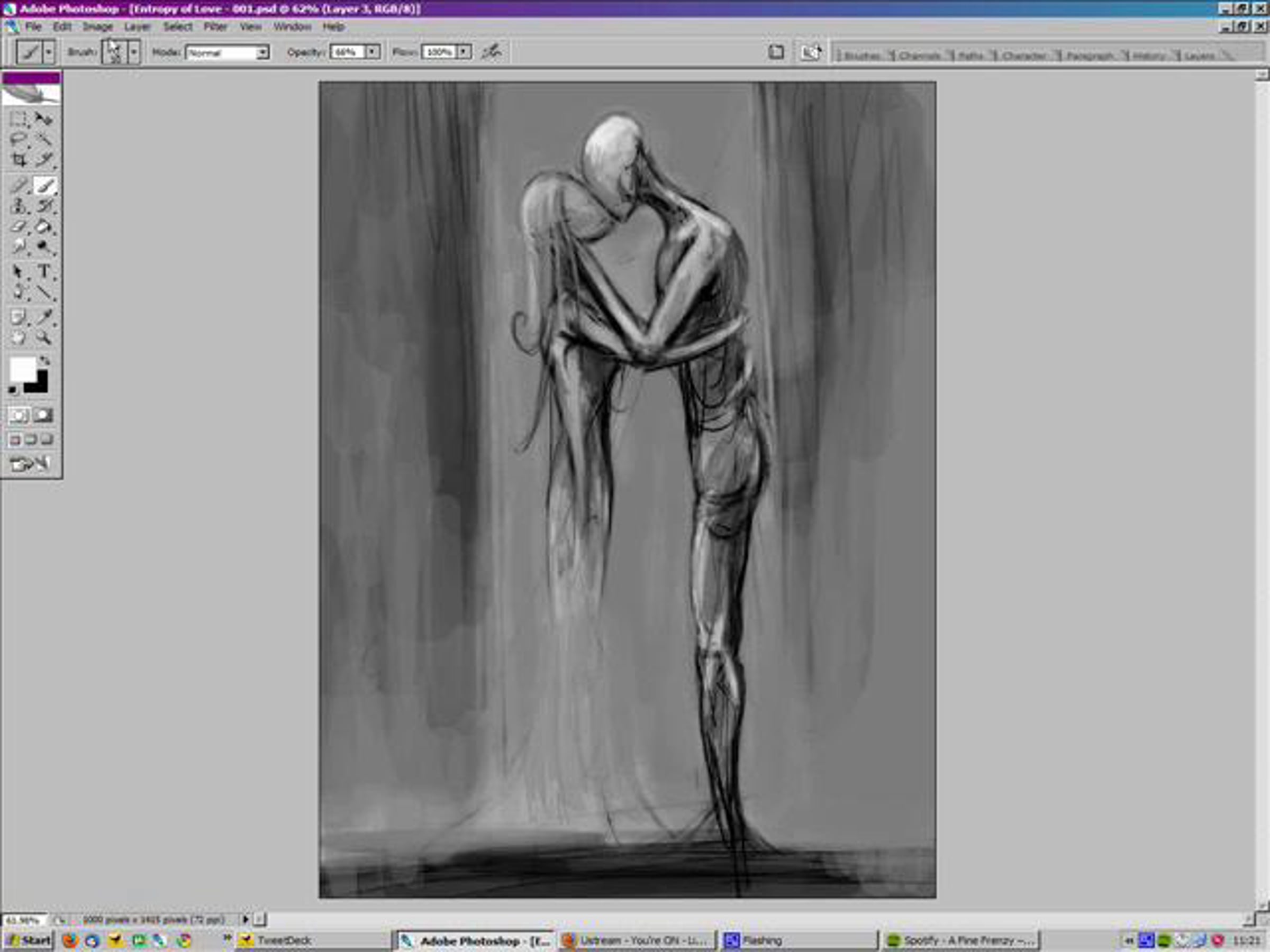Open the Brush preset picker arrow

tap(134, 52)
